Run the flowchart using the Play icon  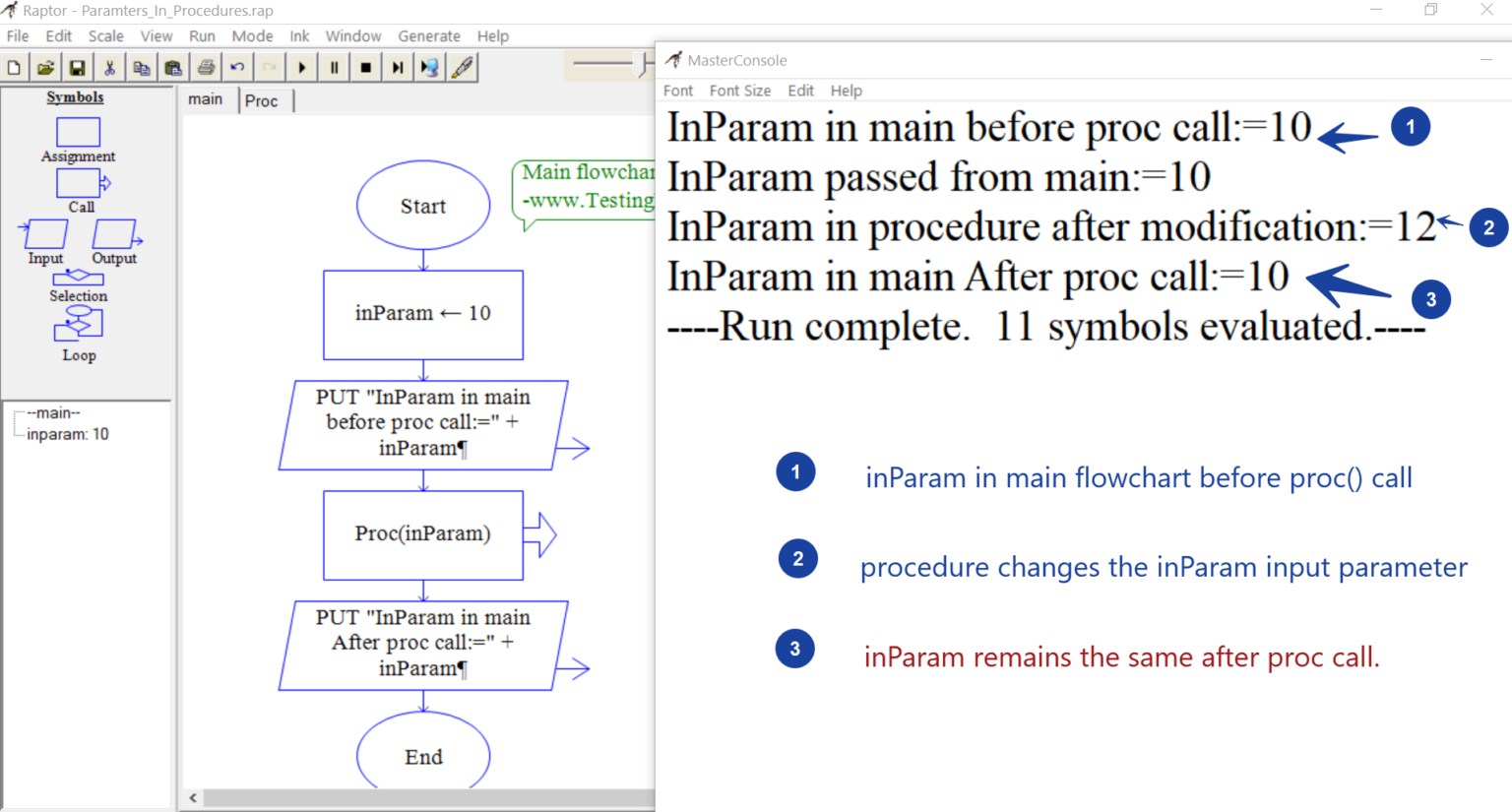coord(300,66)
